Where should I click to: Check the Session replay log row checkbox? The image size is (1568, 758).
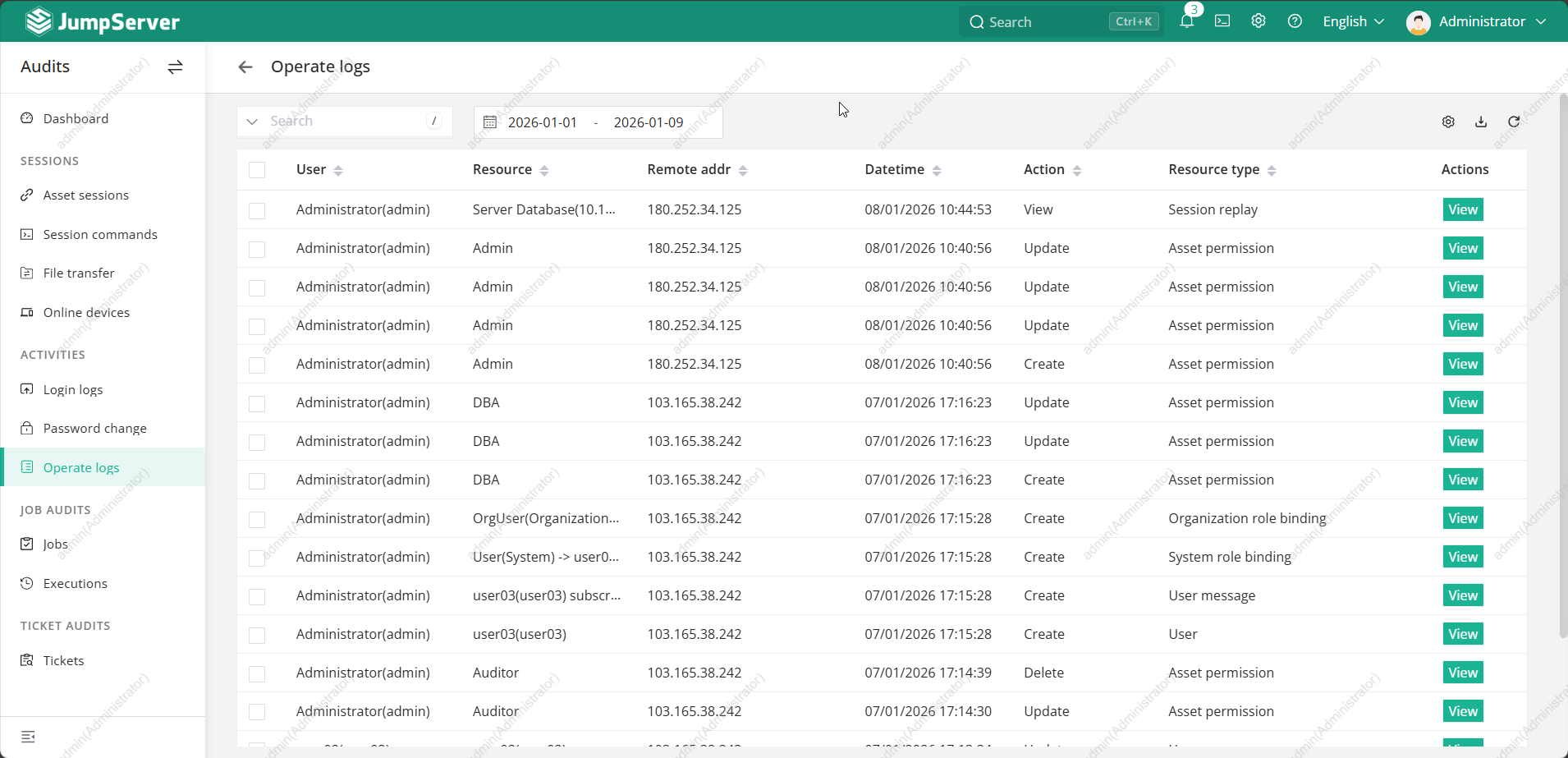[x=257, y=210]
